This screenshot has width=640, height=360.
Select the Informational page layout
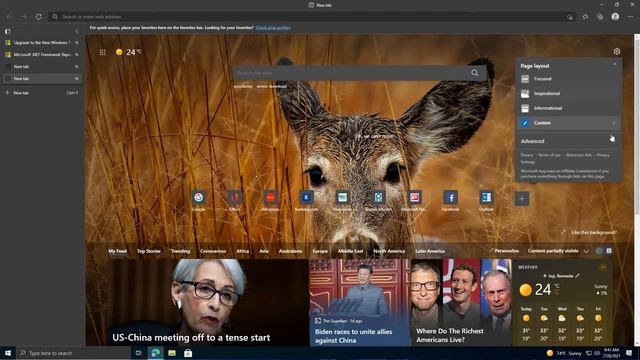tap(569, 108)
